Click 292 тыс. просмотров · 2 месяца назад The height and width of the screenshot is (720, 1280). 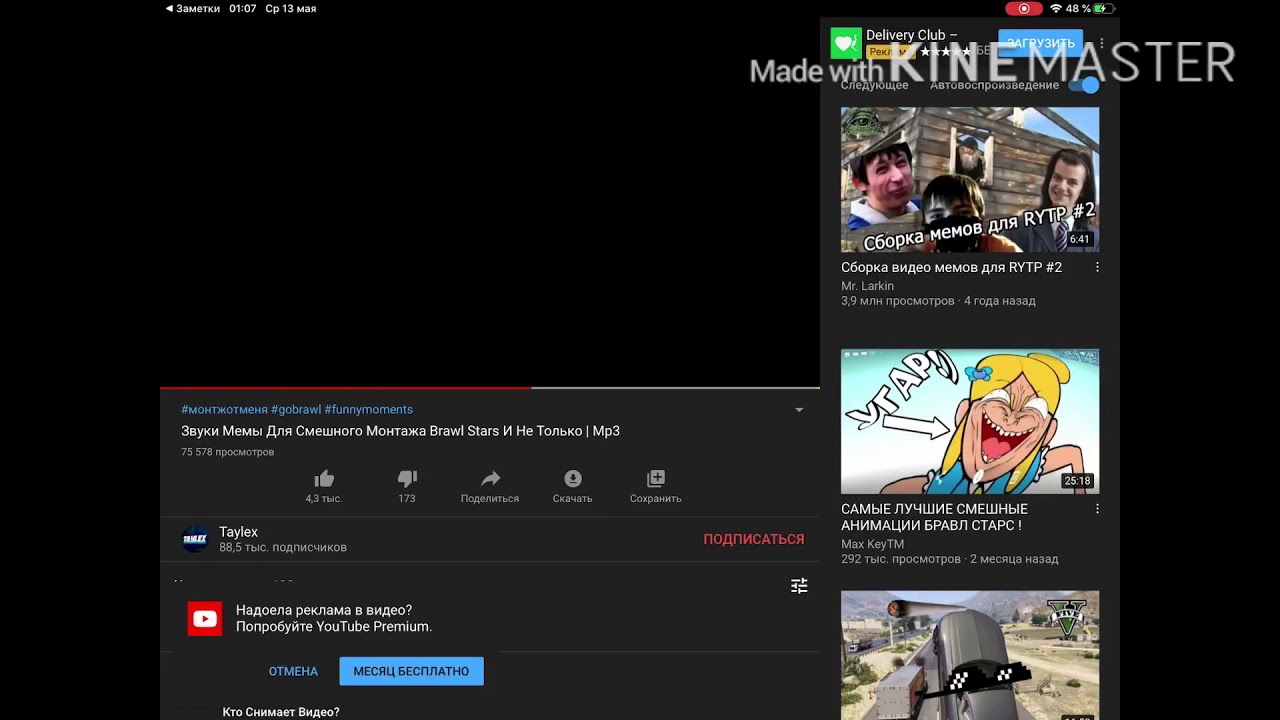pos(949,559)
